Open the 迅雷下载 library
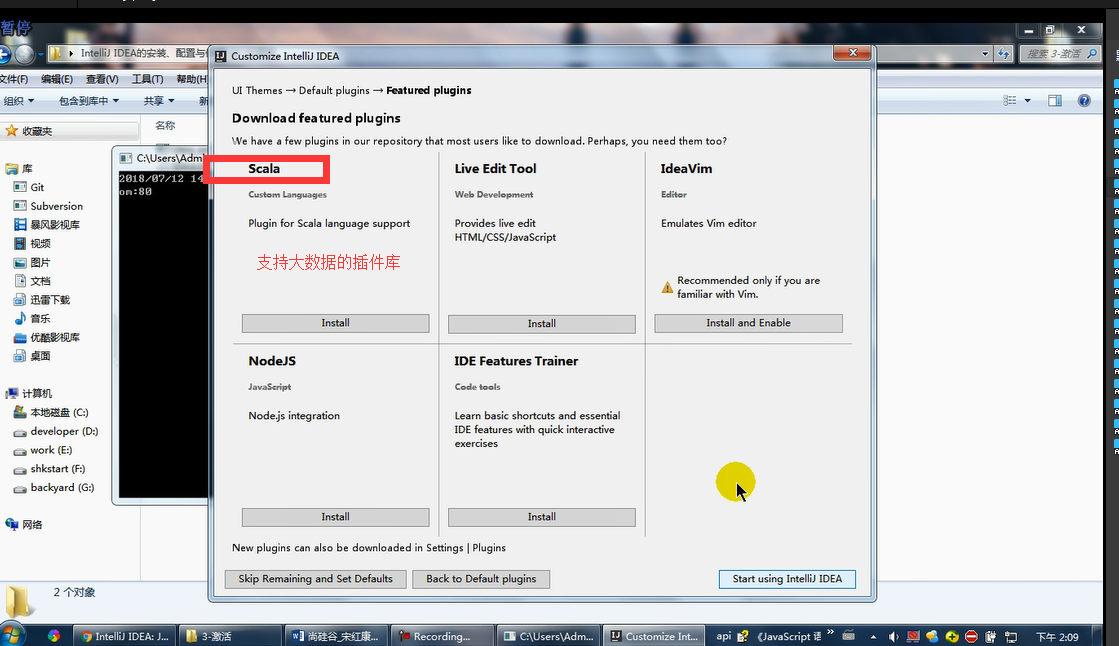The image size is (1119, 646). click(x=50, y=300)
